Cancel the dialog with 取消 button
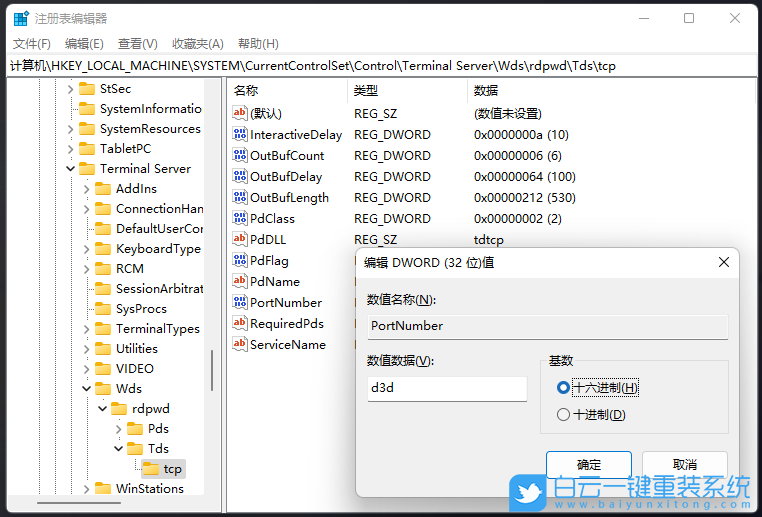This screenshot has height=517, width=762. 685,465
